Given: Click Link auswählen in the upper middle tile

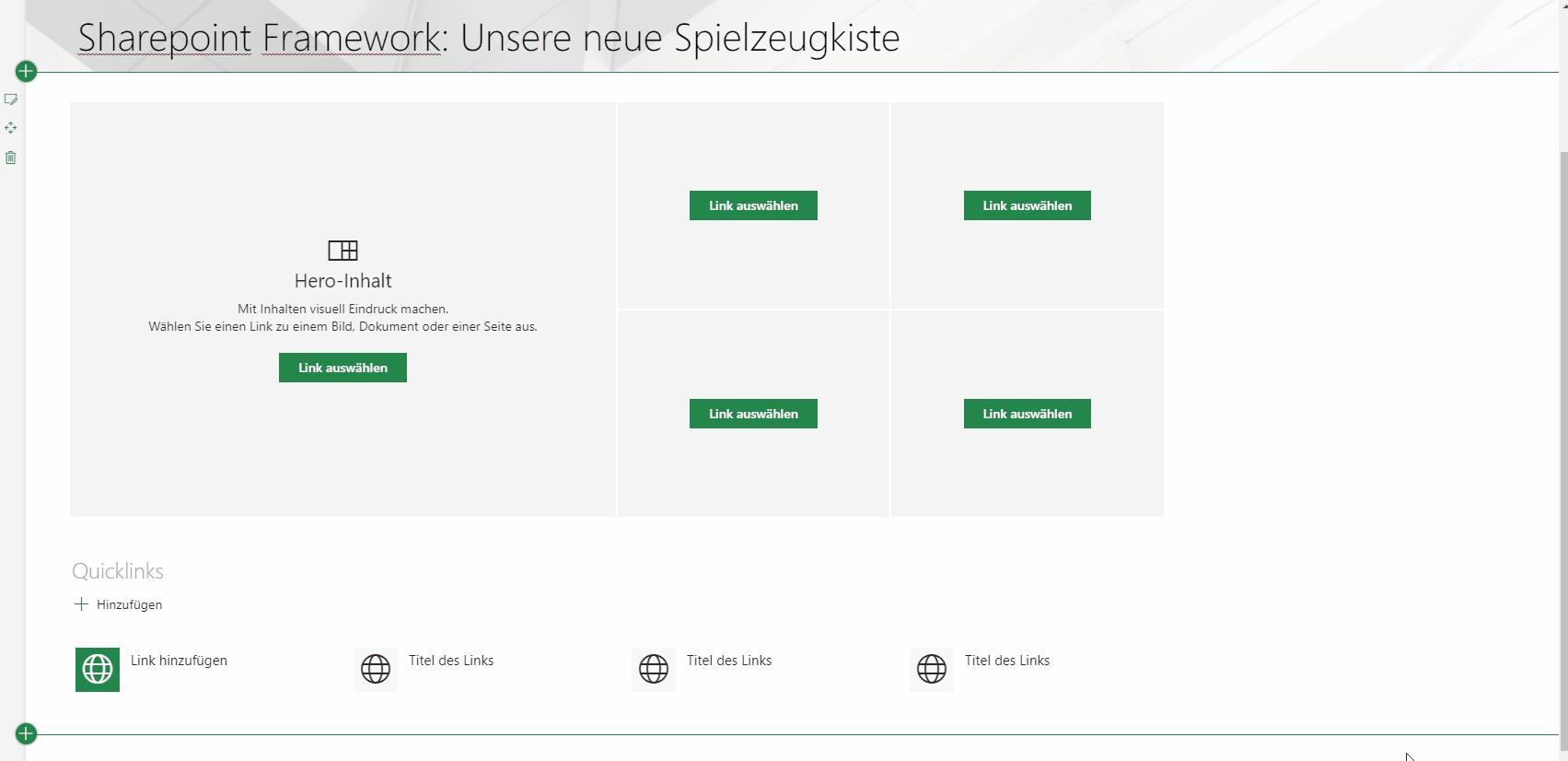Looking at the screenshot, I should [753, 205].
